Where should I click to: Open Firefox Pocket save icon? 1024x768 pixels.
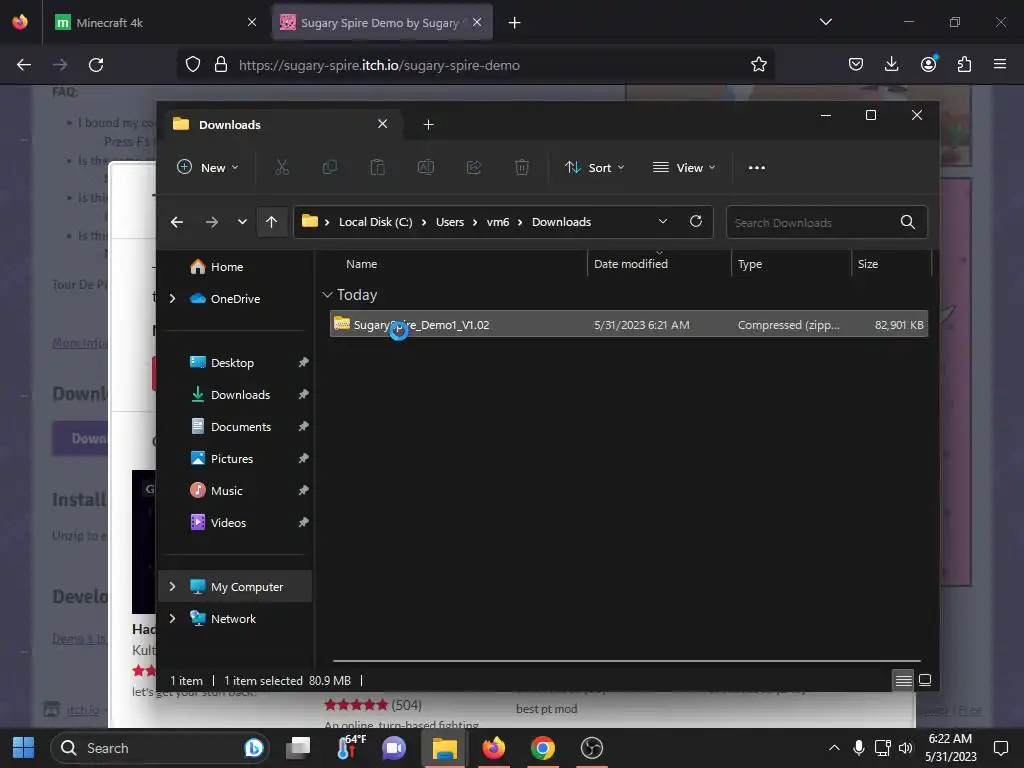[856, 64]
